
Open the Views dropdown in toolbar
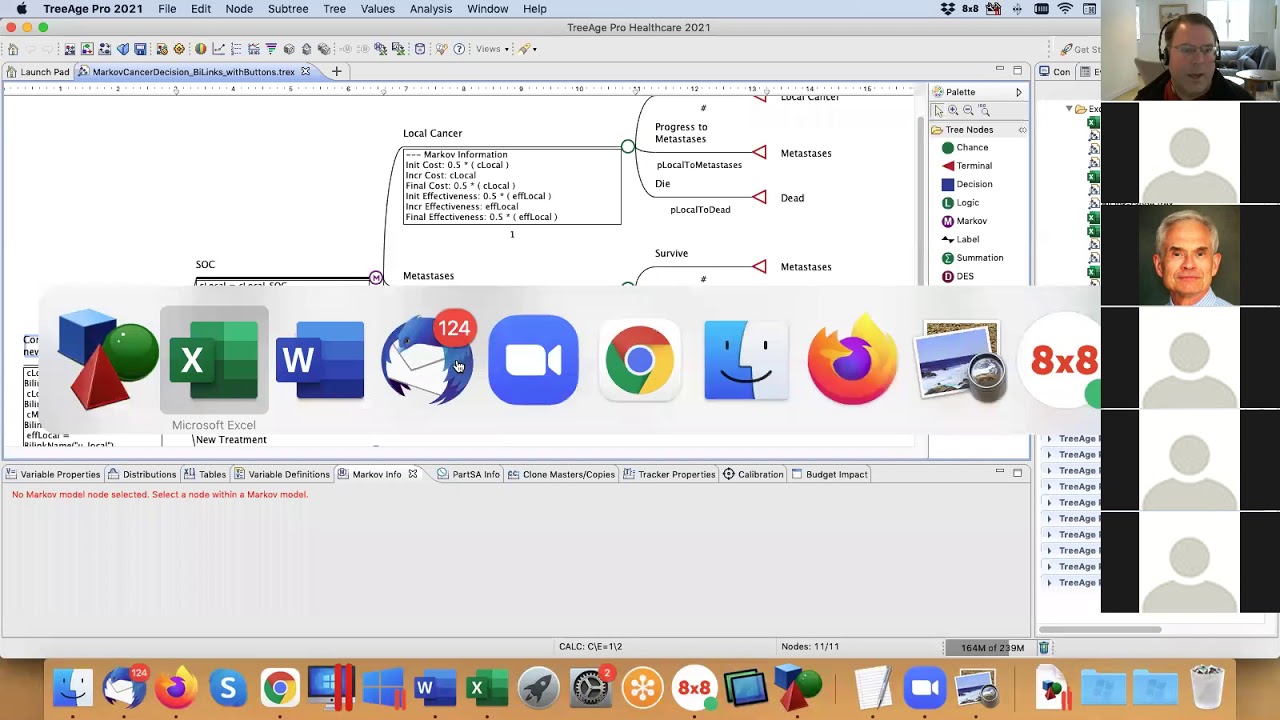(492, 49)
